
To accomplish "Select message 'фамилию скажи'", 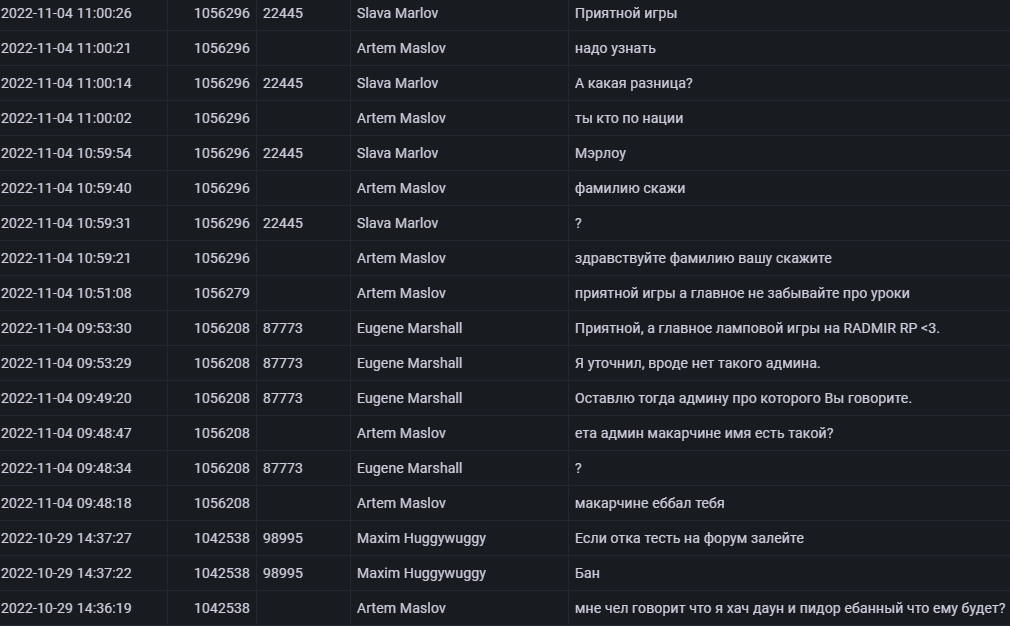I will click(x=630, y=188).
